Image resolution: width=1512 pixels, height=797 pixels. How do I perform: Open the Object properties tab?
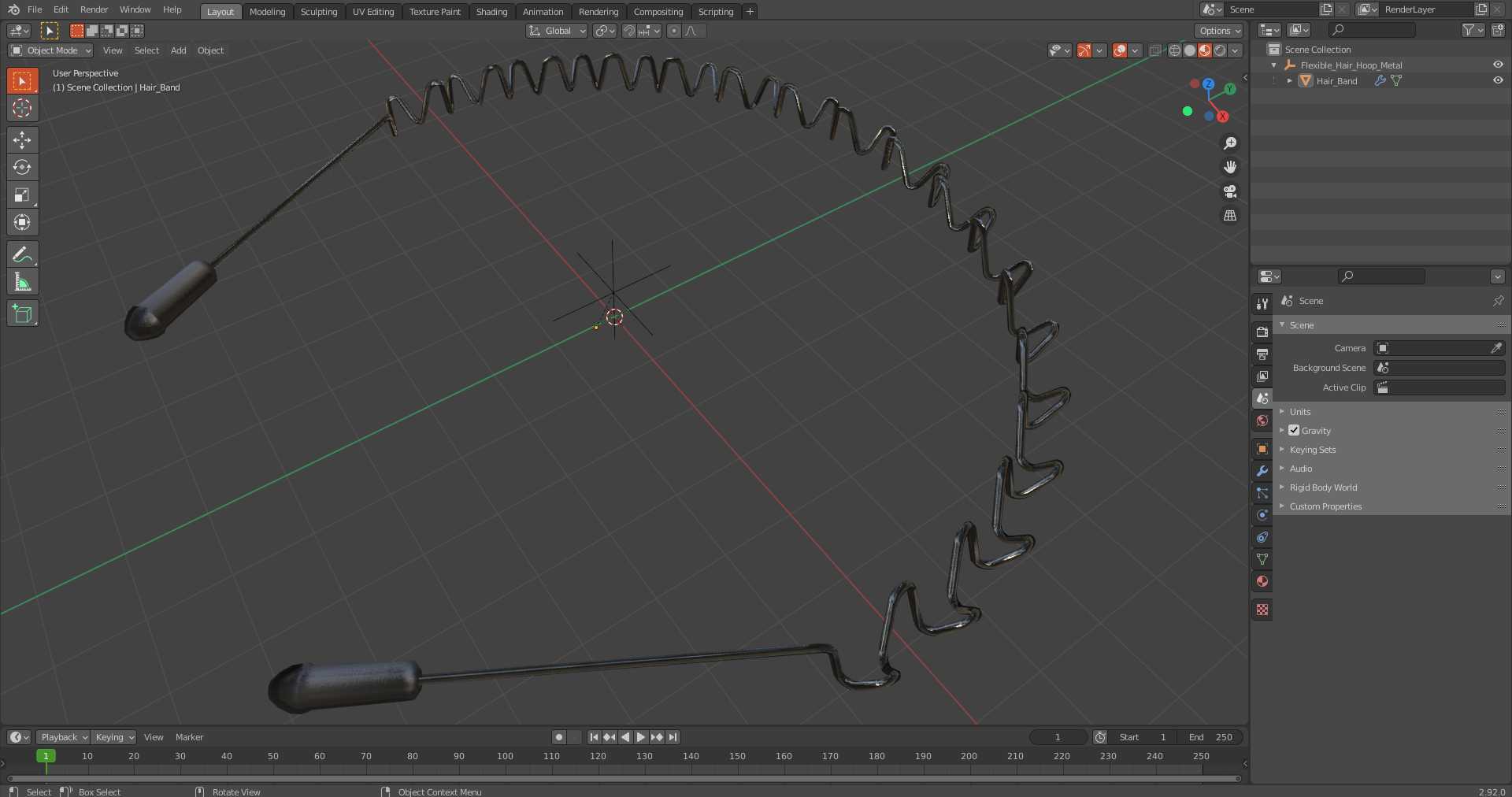[x=1262, y=449]
